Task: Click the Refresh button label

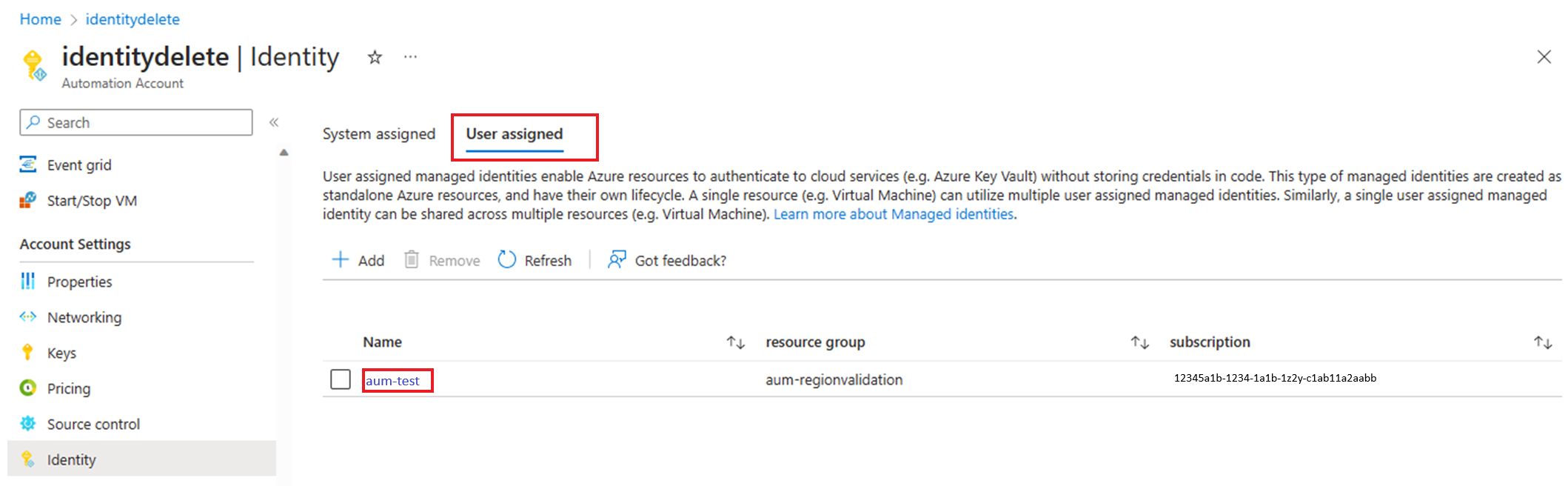Action: [548, 261]
